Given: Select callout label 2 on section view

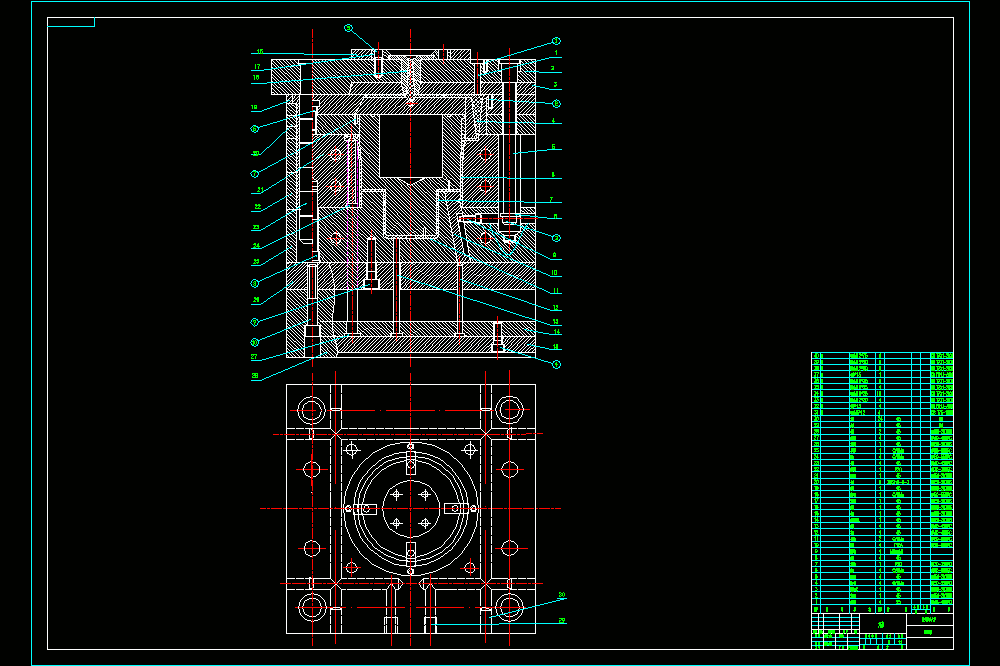Looking at the screenshot, I should (552, 68).
